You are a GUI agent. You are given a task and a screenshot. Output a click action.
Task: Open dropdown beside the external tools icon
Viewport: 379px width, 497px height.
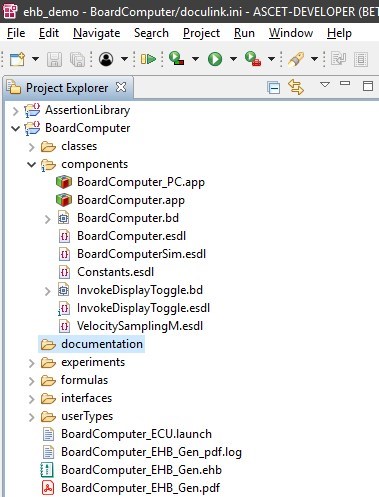[x=272, y=59]
